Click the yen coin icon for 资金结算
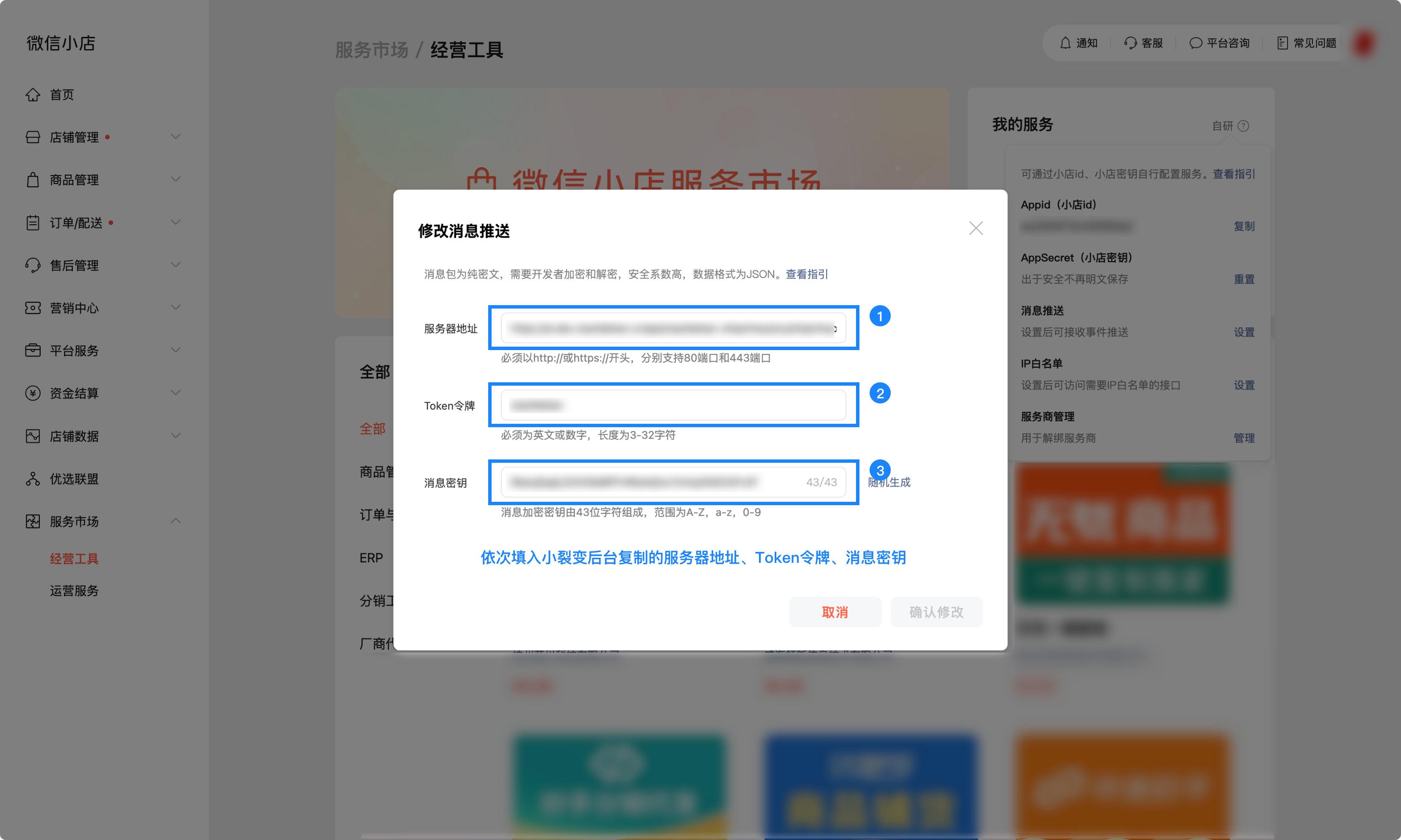Image resolution: width=1401 pixels, height=840 pixels. click(33, 393)
